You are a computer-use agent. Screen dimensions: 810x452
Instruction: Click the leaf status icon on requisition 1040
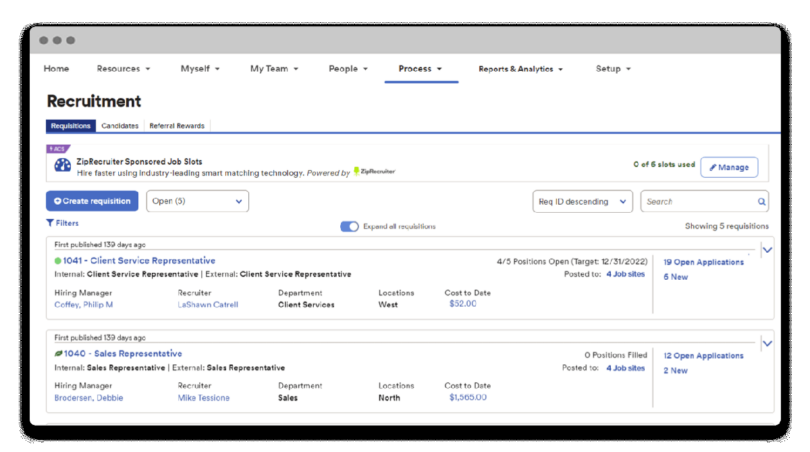tap(58, 354)
